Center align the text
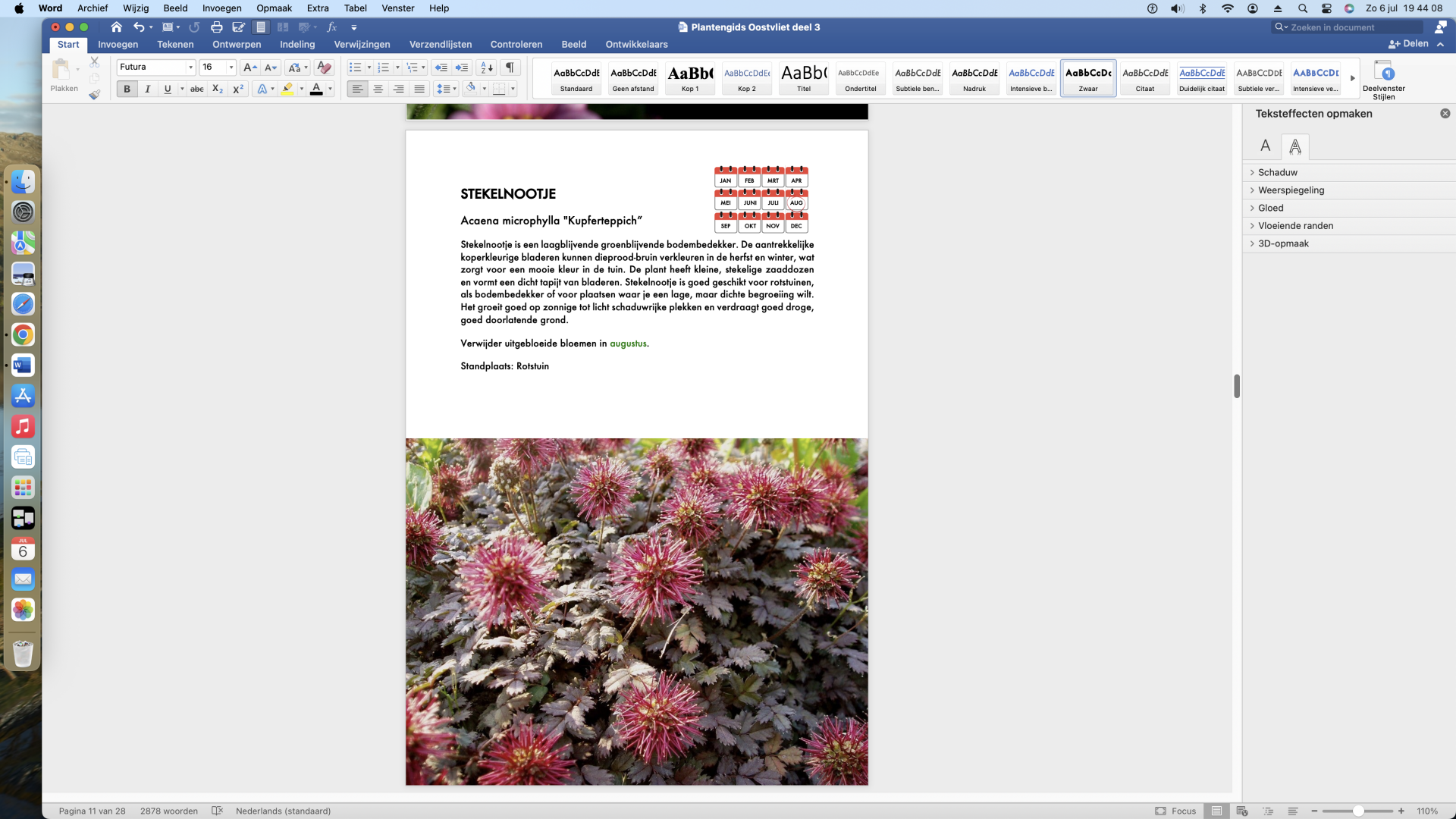The width and height of the screenshot is (1456, 819). (x=378, y=89)
